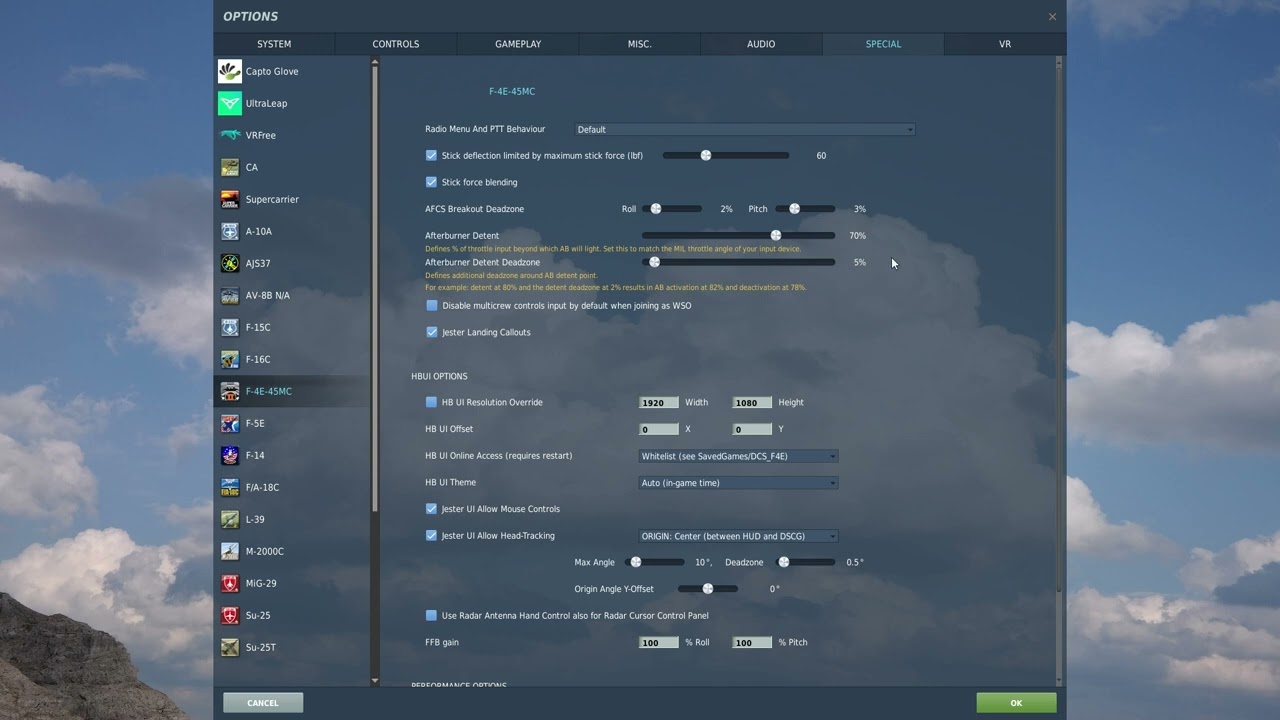Image resolution: width=1280 pixels, height=720 pixels.
Task: Open the HB UI Theme dropdown
Action: tap(738, 483)
